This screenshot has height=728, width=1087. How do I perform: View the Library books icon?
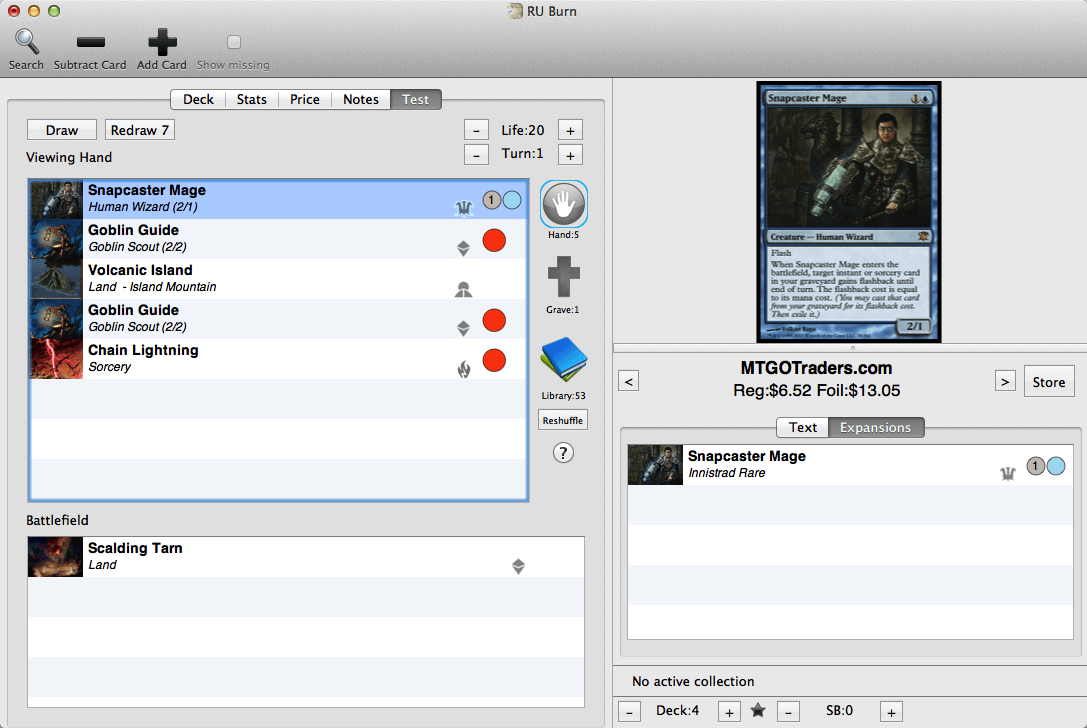(x=564, y=359)
